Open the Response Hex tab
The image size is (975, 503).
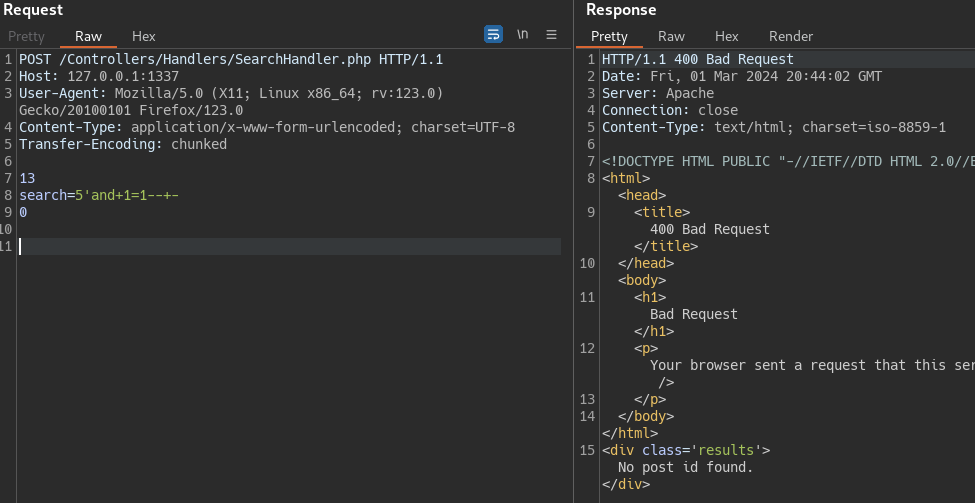click(x=726, y=36)
